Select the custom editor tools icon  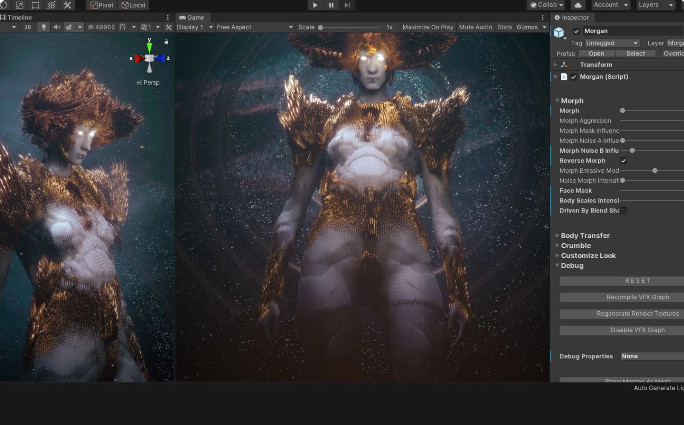(67, 5)
